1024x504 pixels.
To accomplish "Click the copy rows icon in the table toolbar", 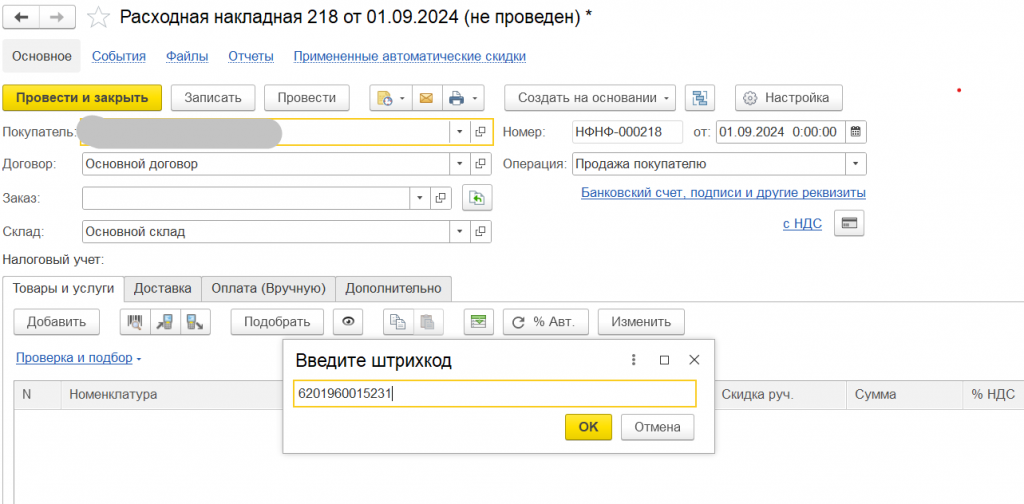I will click(x=398, y=322).
